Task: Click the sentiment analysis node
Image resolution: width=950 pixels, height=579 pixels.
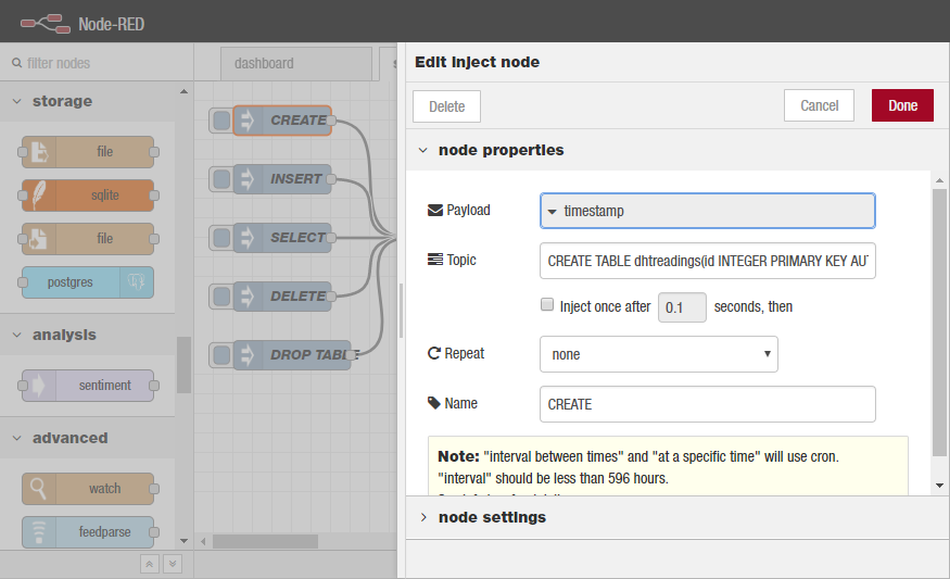Action: tap(88, 385)
